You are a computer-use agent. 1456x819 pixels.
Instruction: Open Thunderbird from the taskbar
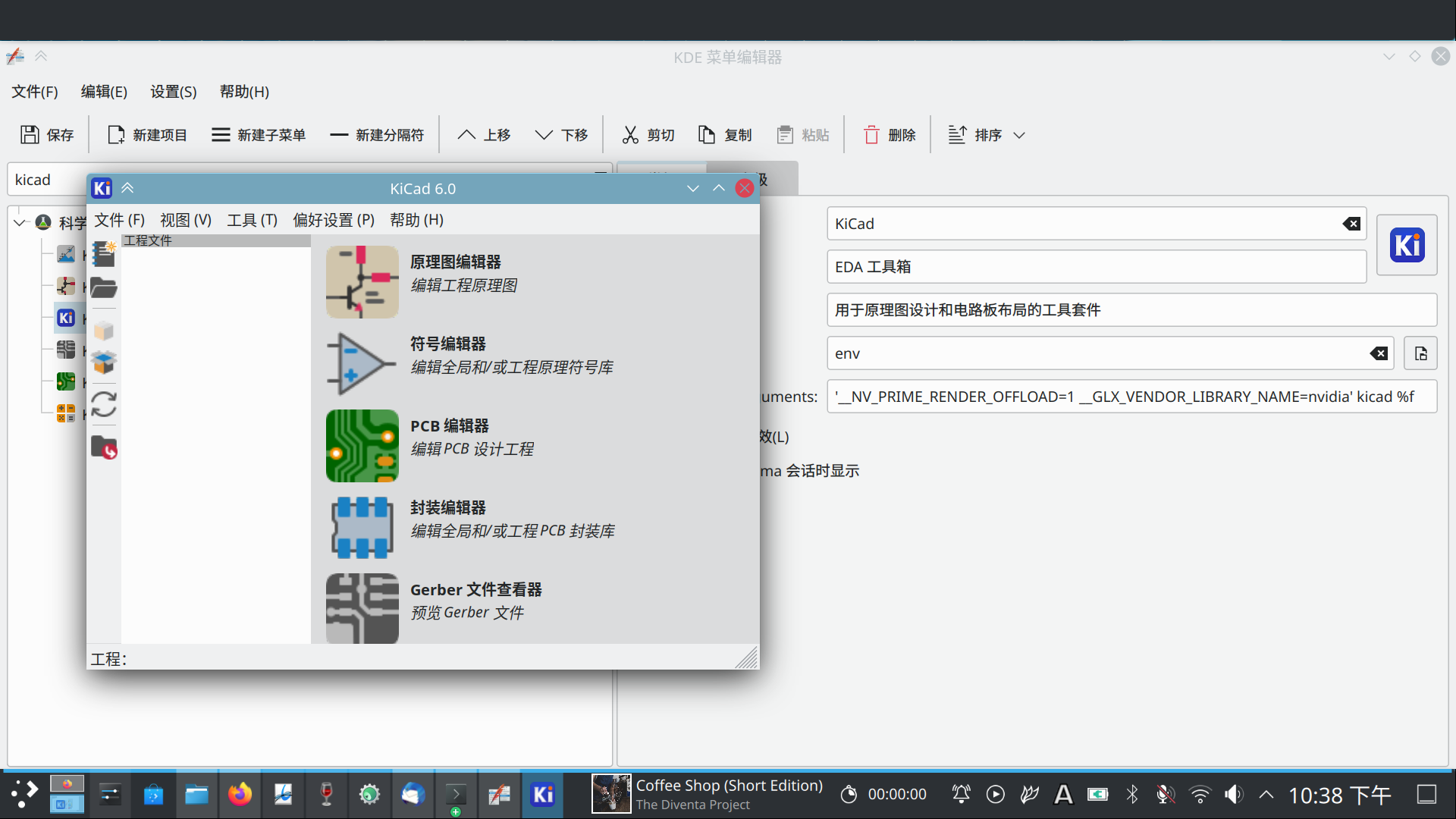pos(413,795)
